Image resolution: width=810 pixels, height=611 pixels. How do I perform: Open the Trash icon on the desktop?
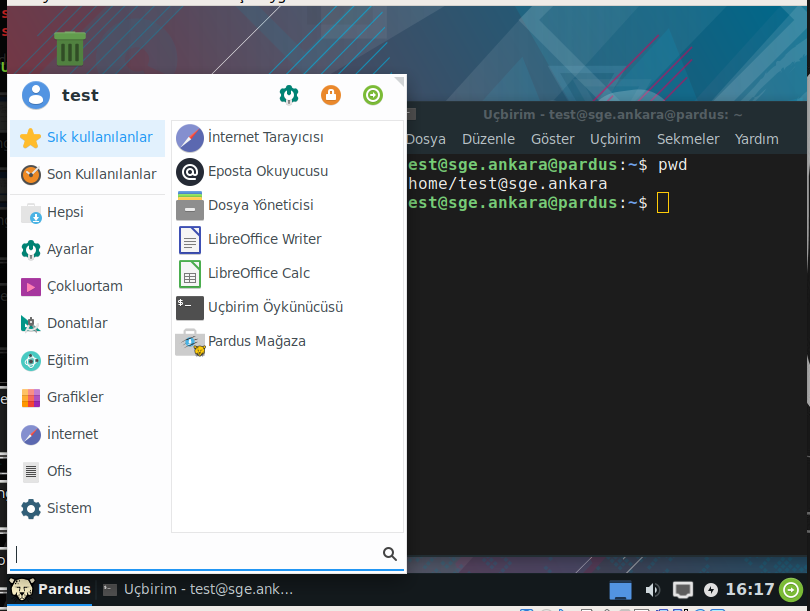(x=70, y=48)
